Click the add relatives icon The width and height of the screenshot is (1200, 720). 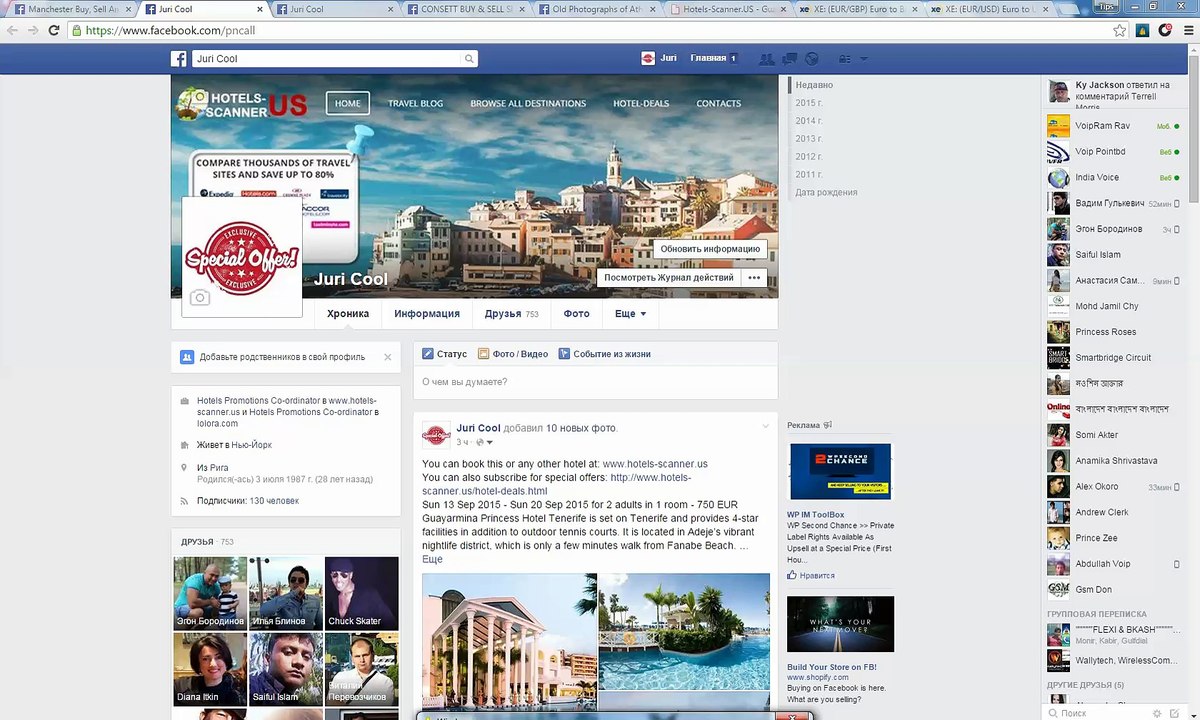(187, 357)
